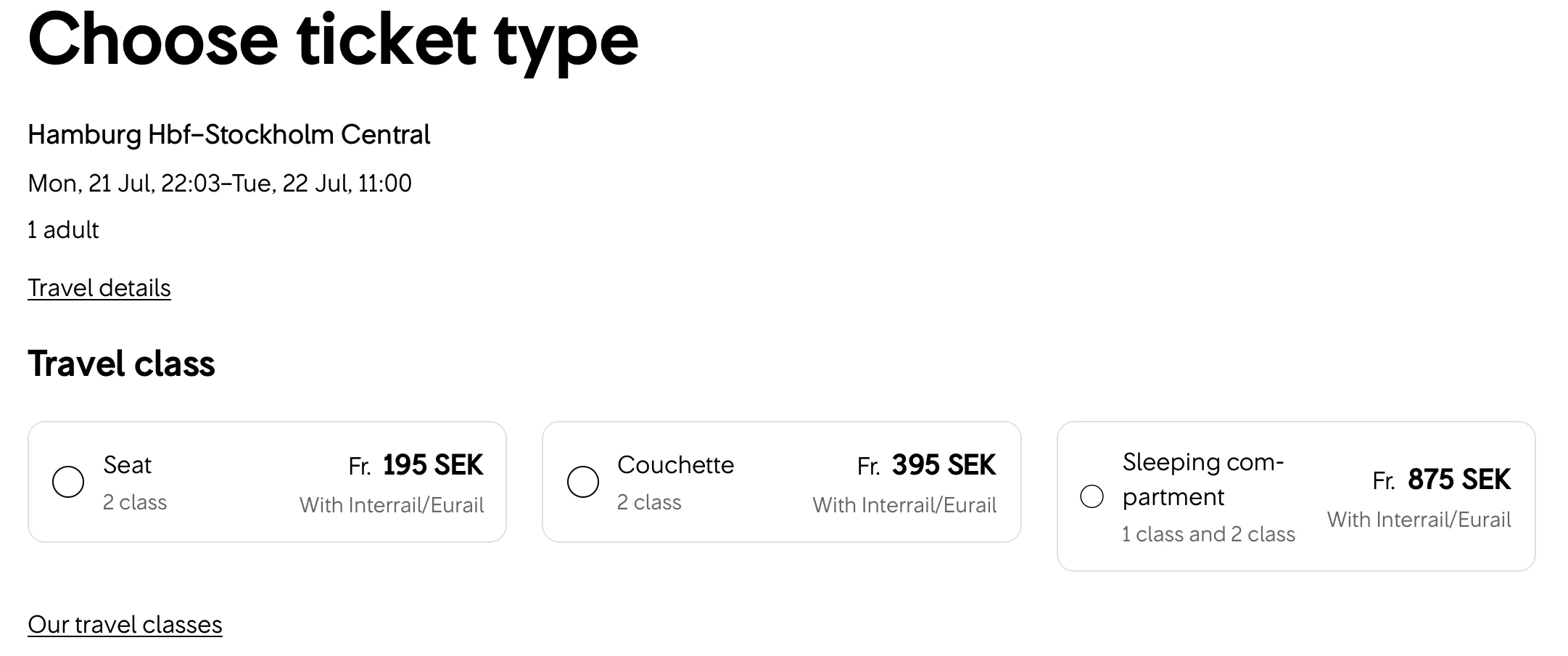
Task: Click the "1 adult" passenger text
Action: [x=63, y=230]
